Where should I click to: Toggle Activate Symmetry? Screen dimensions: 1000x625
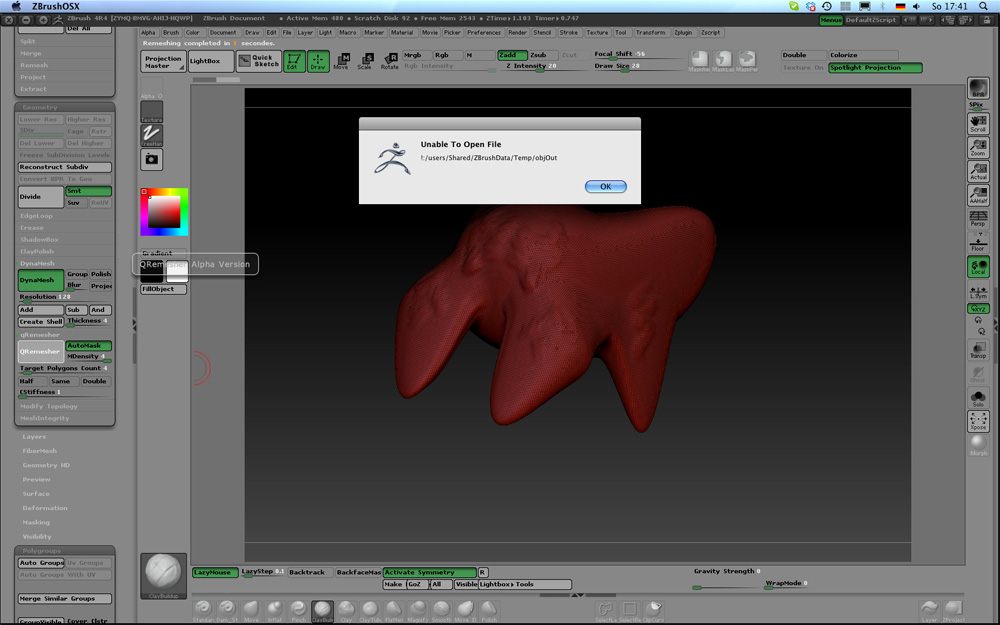click(x=430, y=573)
